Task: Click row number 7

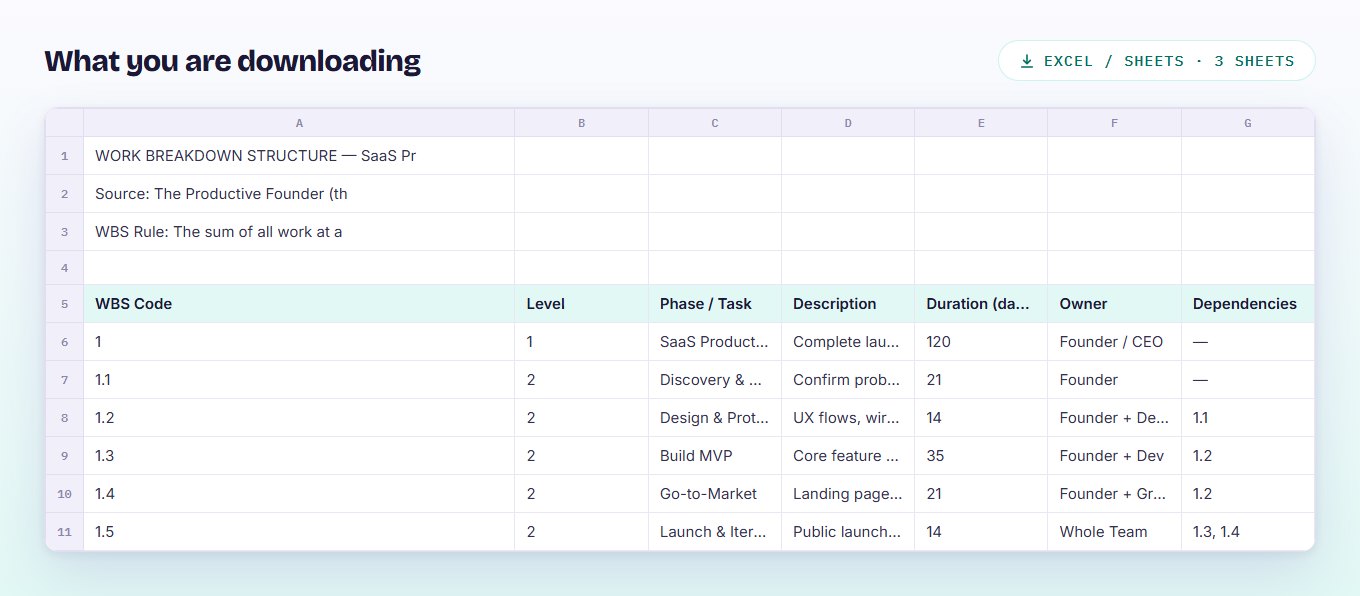Action: (65, 380)
